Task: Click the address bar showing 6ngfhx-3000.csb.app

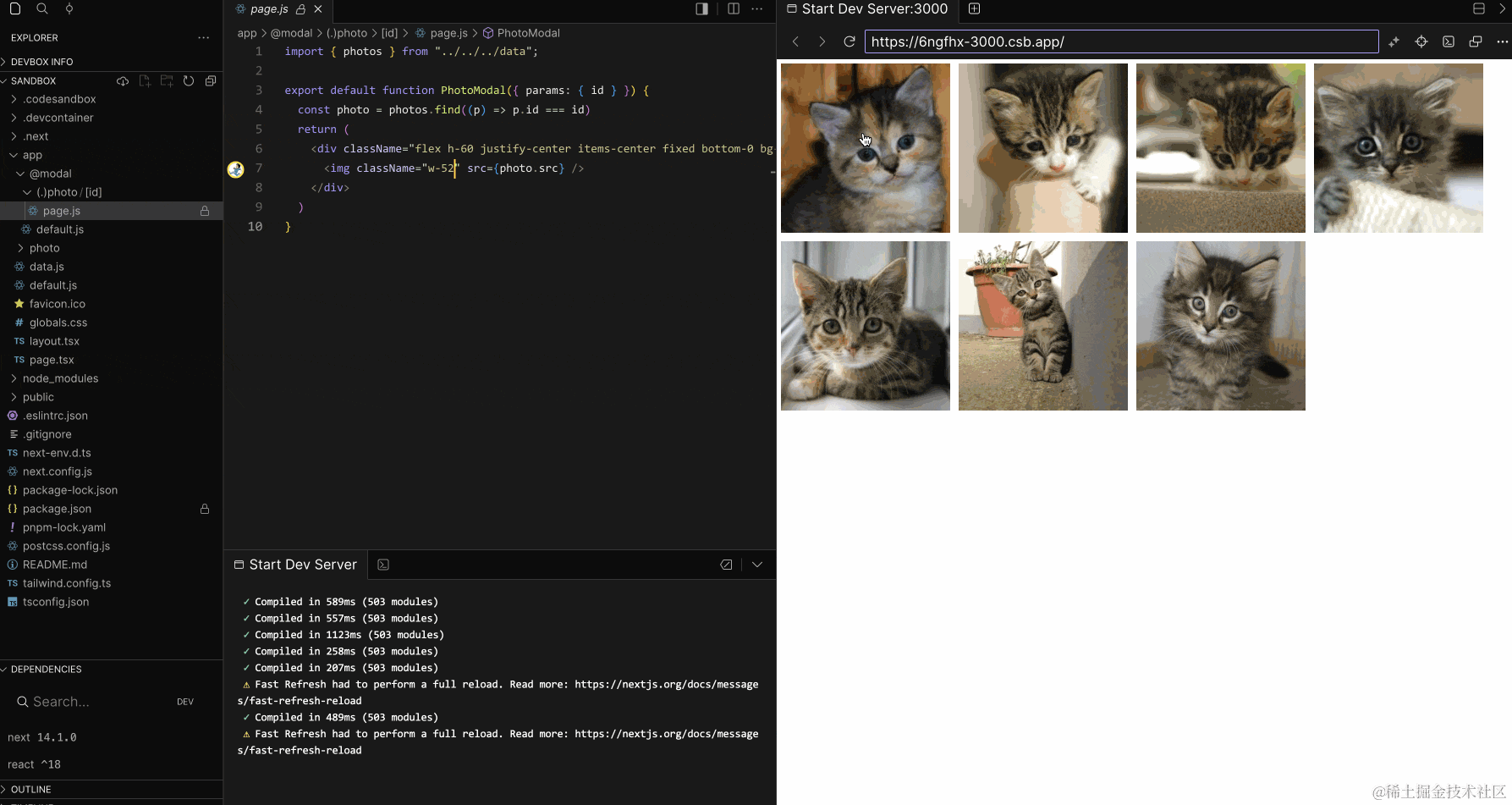Action: pyautogui.click(x=1121, y=41)
